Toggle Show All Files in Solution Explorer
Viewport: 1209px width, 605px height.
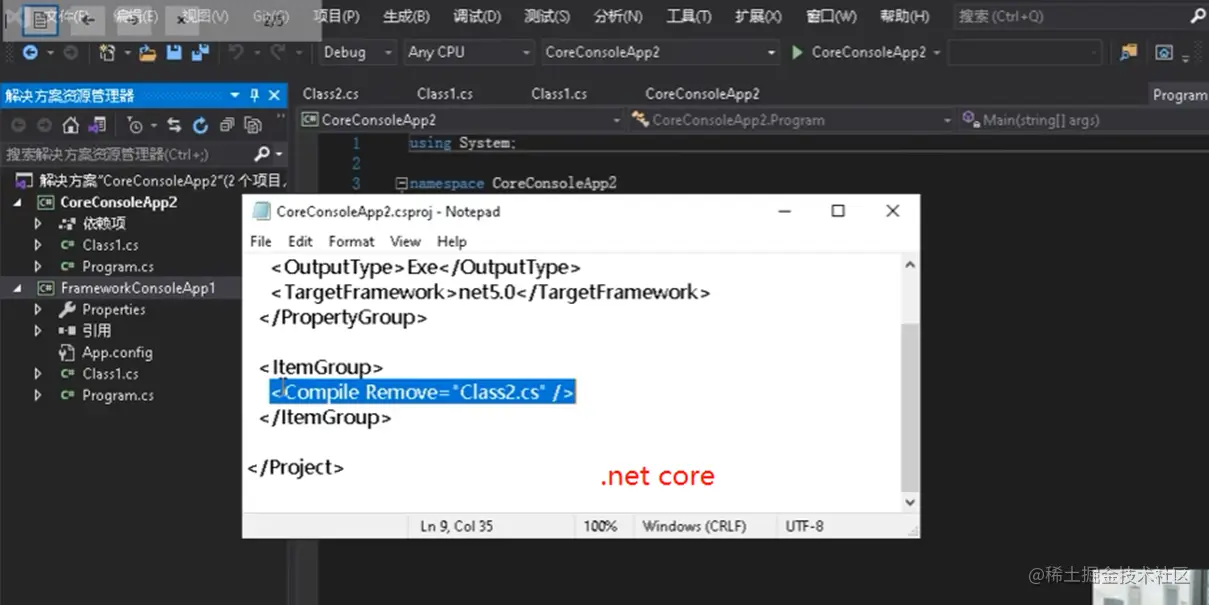click(253, 125)
